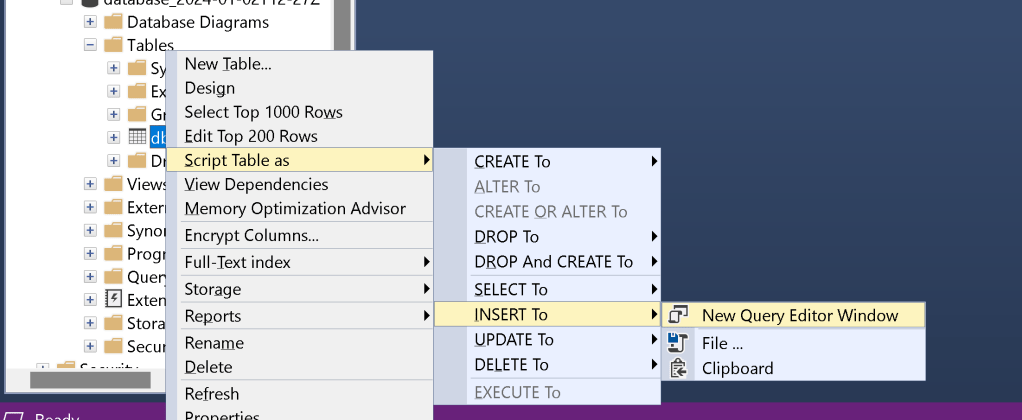Choose Select Top 1000 Rows
Viewport: 1022px width, 420px height.
point(299,112)
